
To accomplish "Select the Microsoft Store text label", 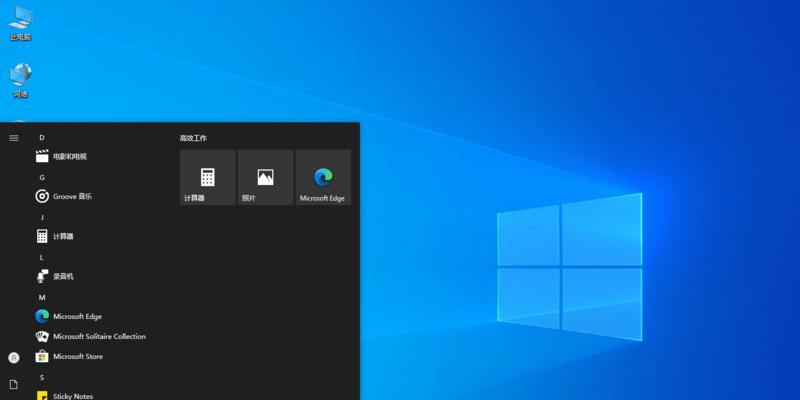I will 78,357.
